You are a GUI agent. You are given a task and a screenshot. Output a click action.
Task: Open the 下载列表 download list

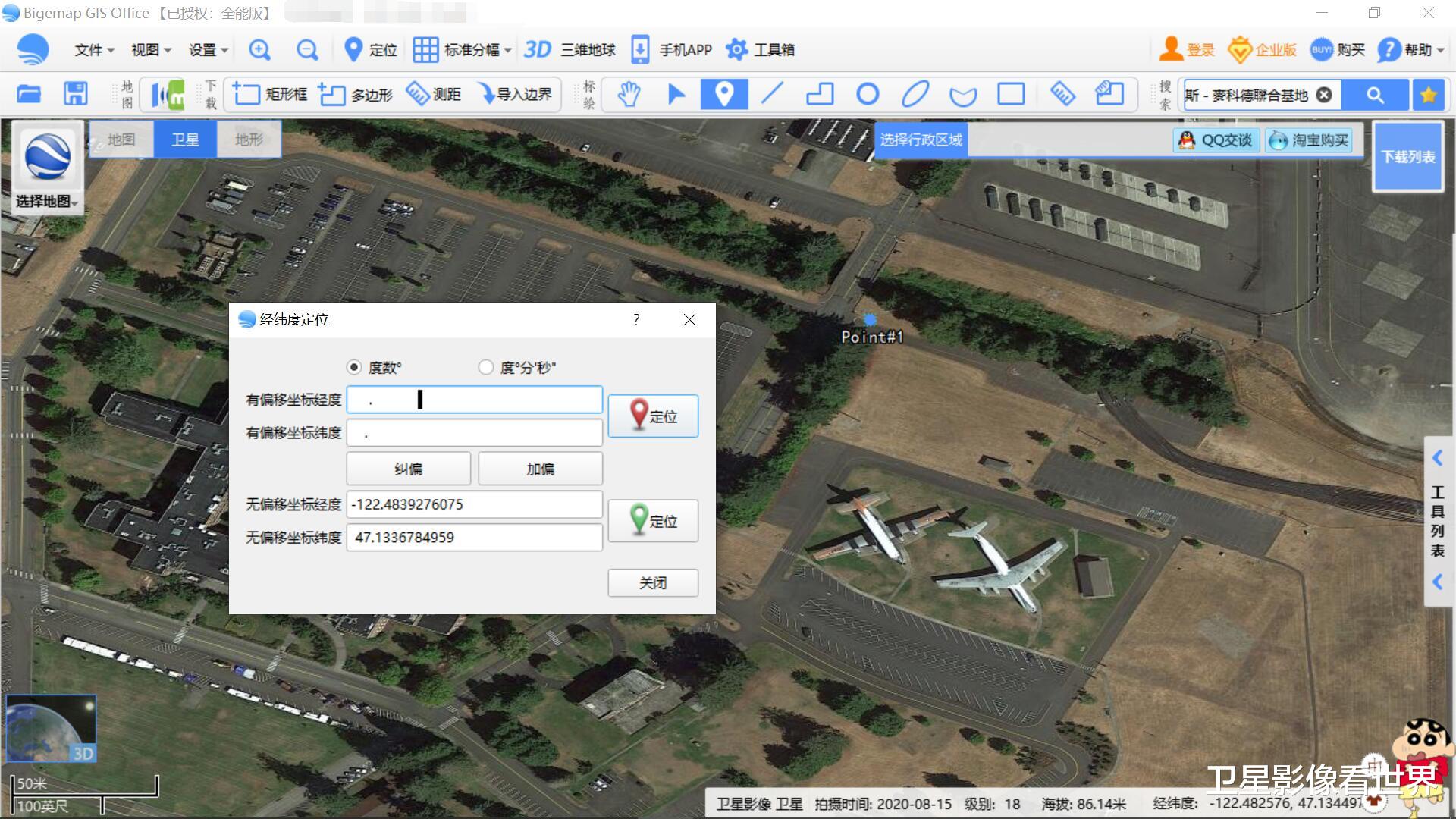click(1408, 157)
